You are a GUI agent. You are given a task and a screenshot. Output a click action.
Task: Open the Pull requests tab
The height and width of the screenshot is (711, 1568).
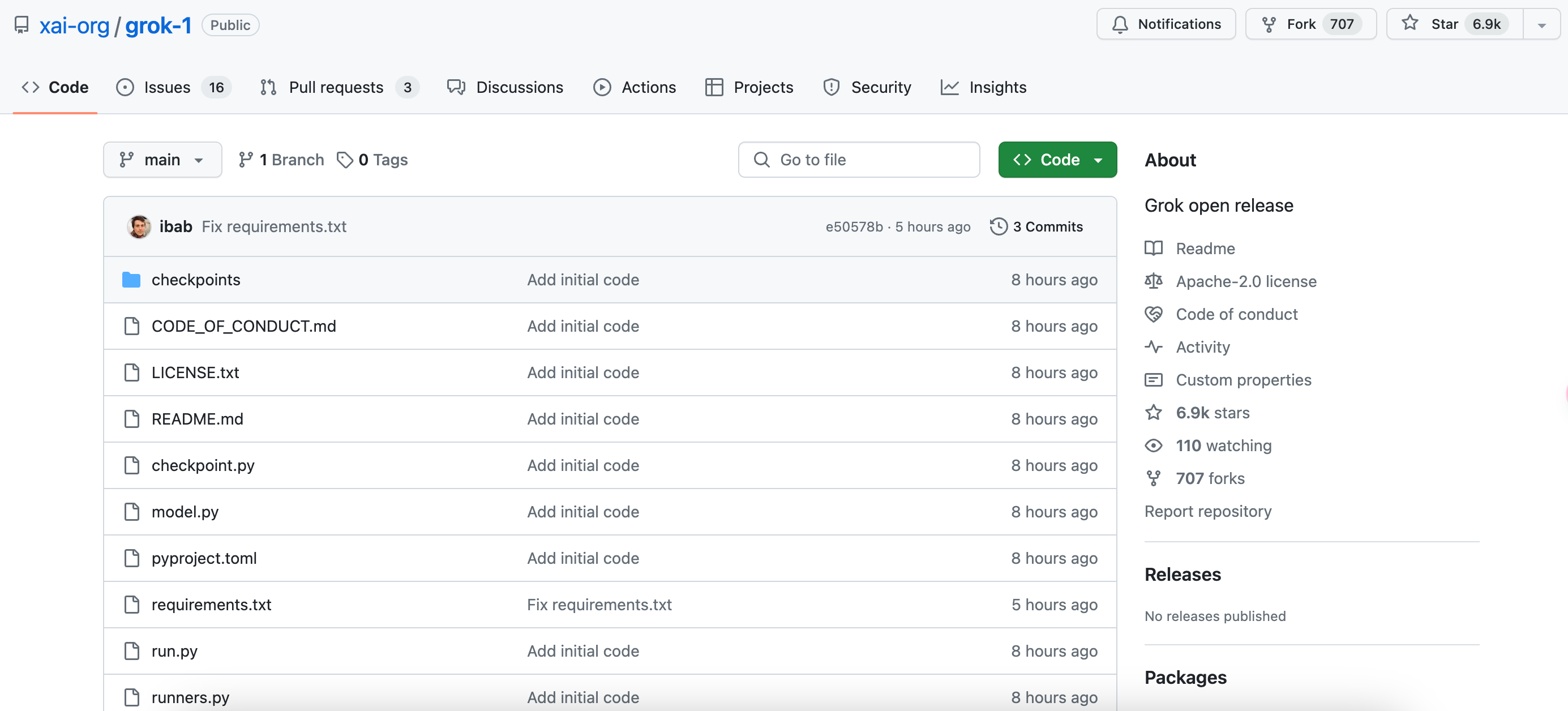339,87
